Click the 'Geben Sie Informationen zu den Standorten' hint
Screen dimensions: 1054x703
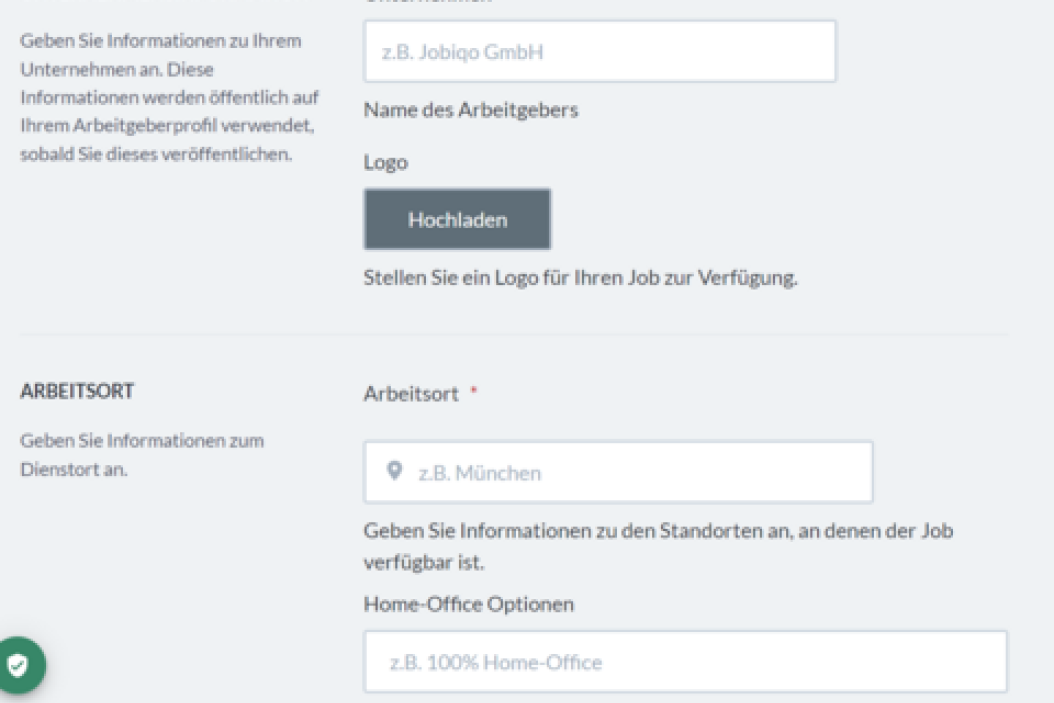658,546
